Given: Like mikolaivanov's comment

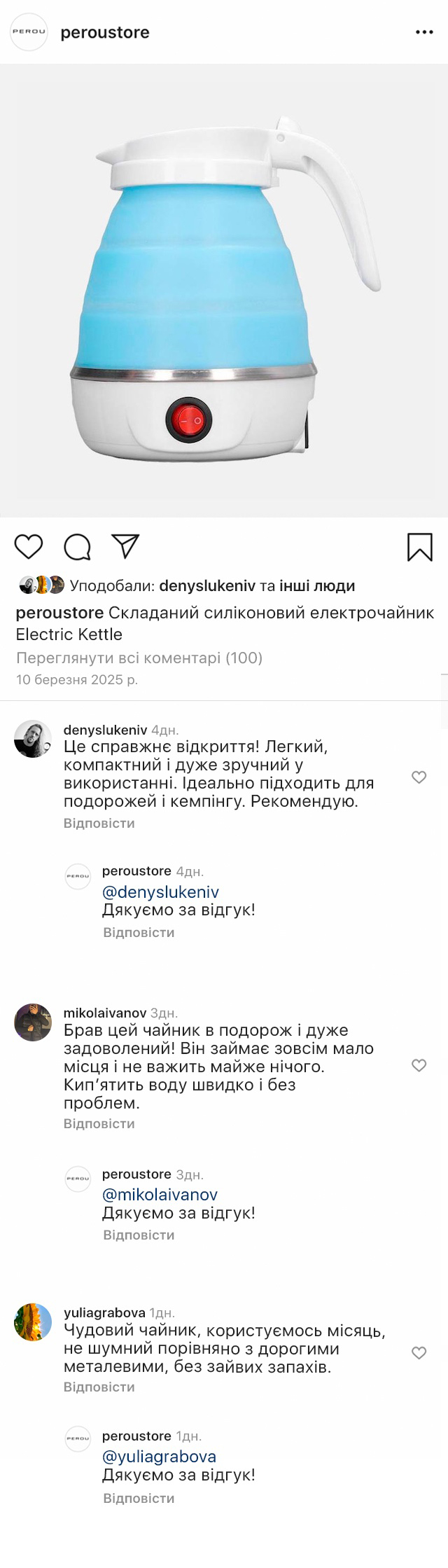Looking at the screenshot, I should [x=419, y=1065].
